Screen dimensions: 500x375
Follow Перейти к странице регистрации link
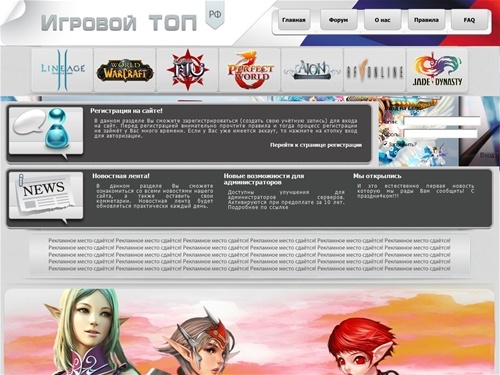pos(316,145)
